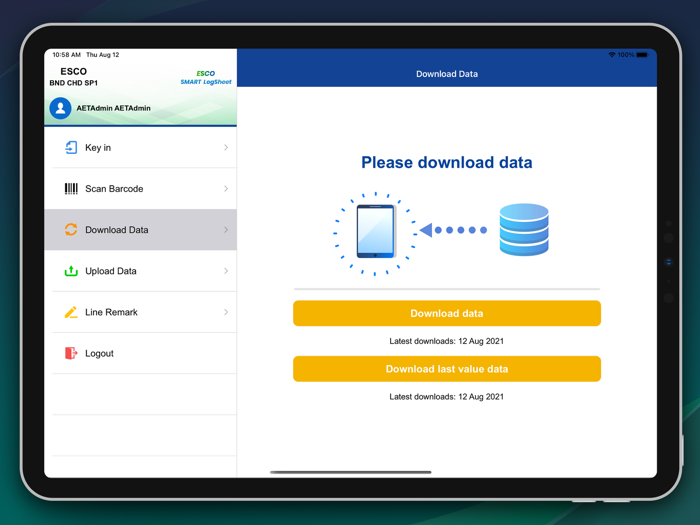Open the Upload Data chevron

click(226, 271)
